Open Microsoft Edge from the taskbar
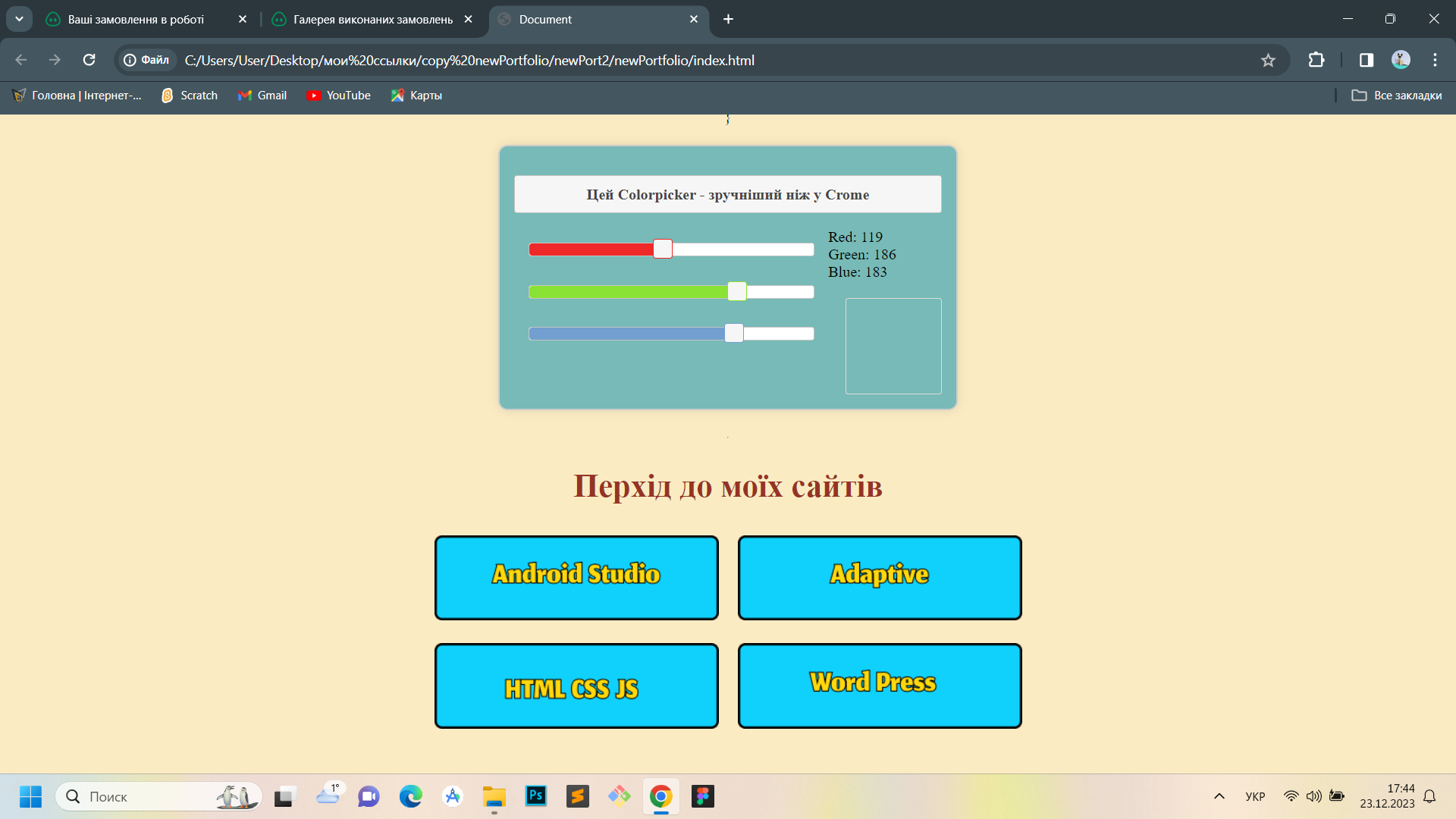This screenshot has width=1456, height=819. click(x=411, y=796)
